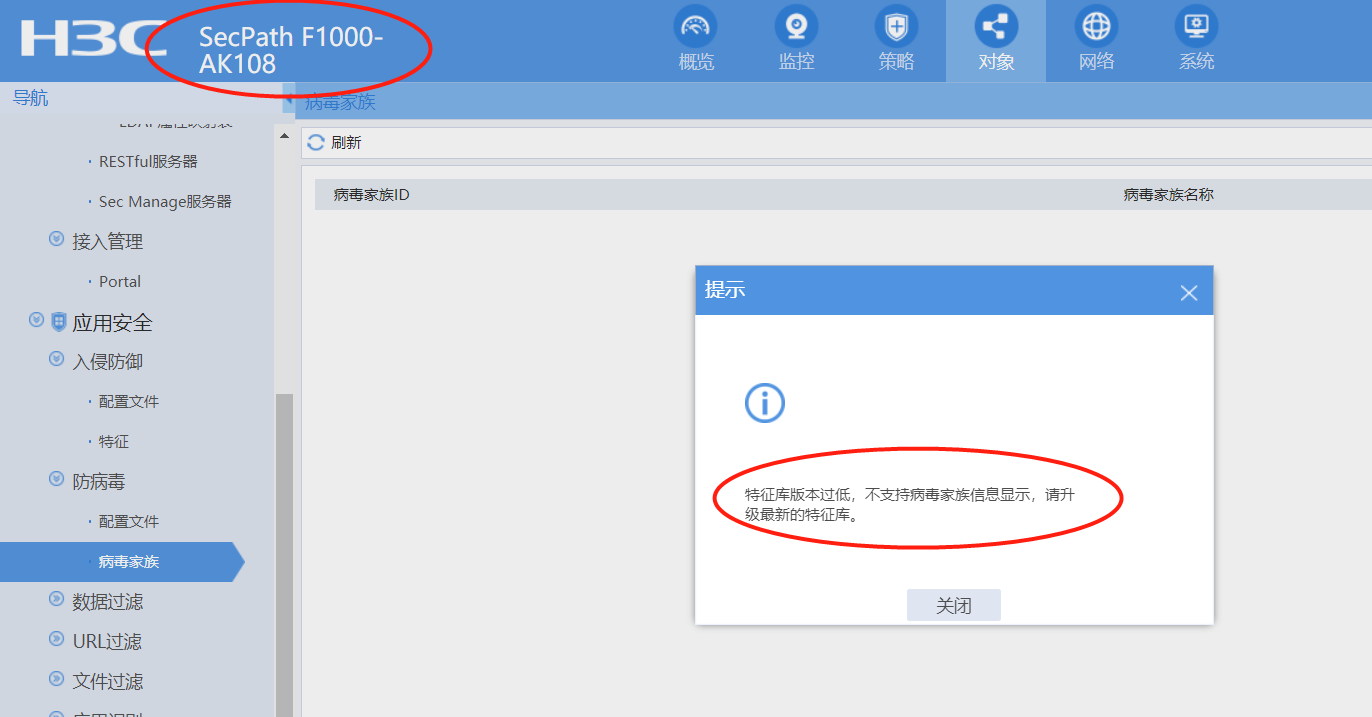1372x717 pixels.
Task: Click the 病毒家族 page title
Action: pos(340,101)
